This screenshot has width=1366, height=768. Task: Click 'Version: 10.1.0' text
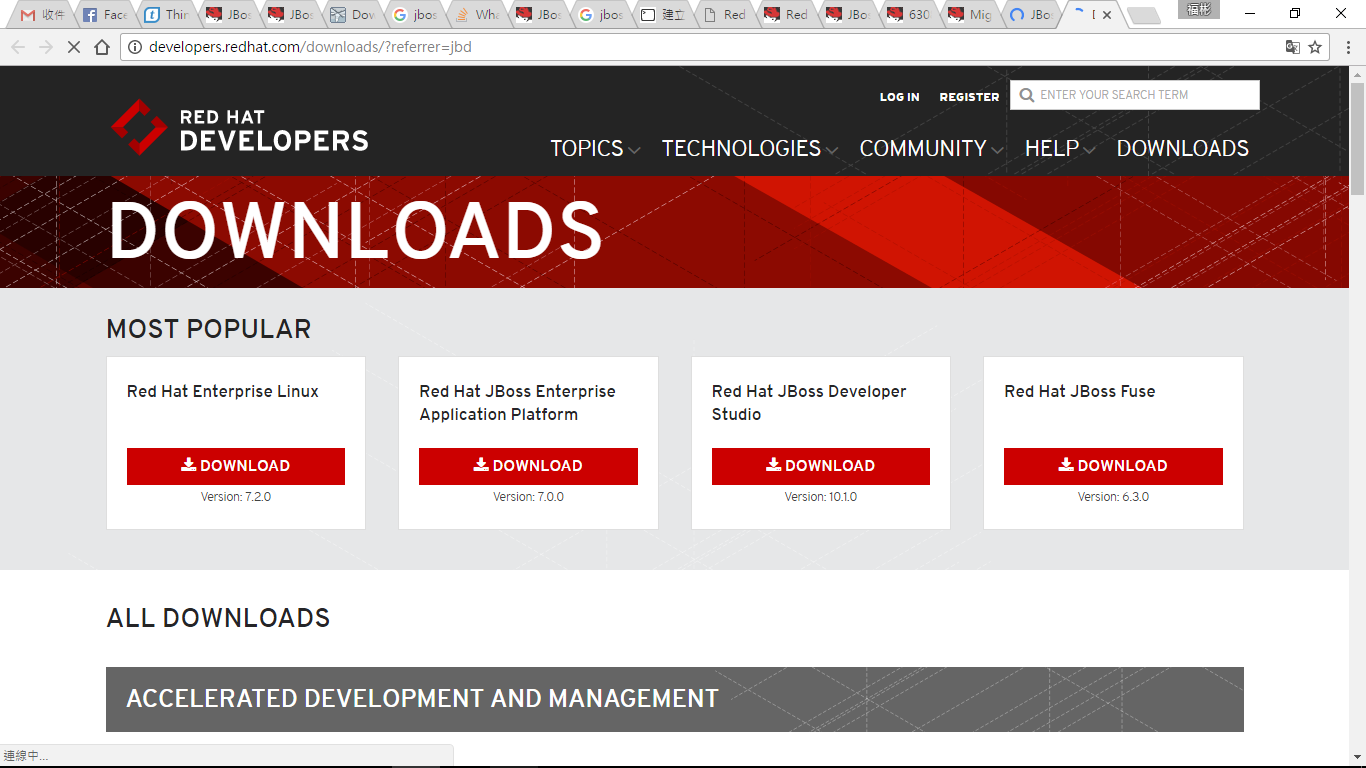[821, 497]
